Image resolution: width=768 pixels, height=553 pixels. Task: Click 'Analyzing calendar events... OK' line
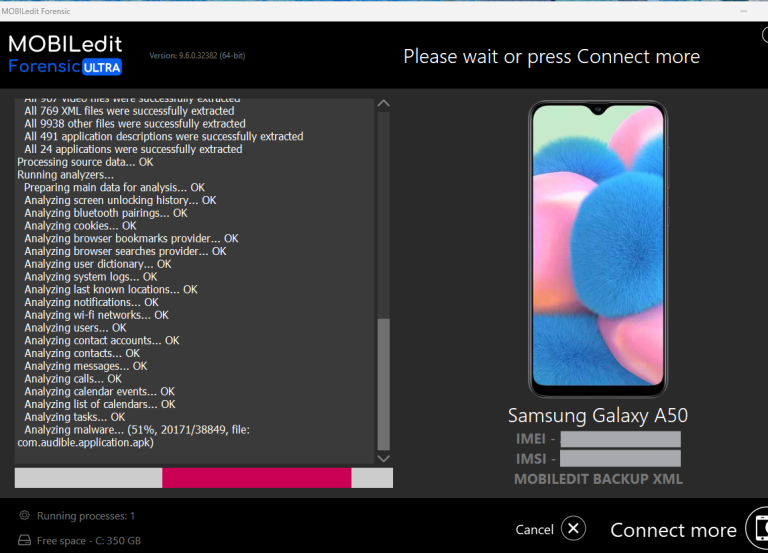99,392
